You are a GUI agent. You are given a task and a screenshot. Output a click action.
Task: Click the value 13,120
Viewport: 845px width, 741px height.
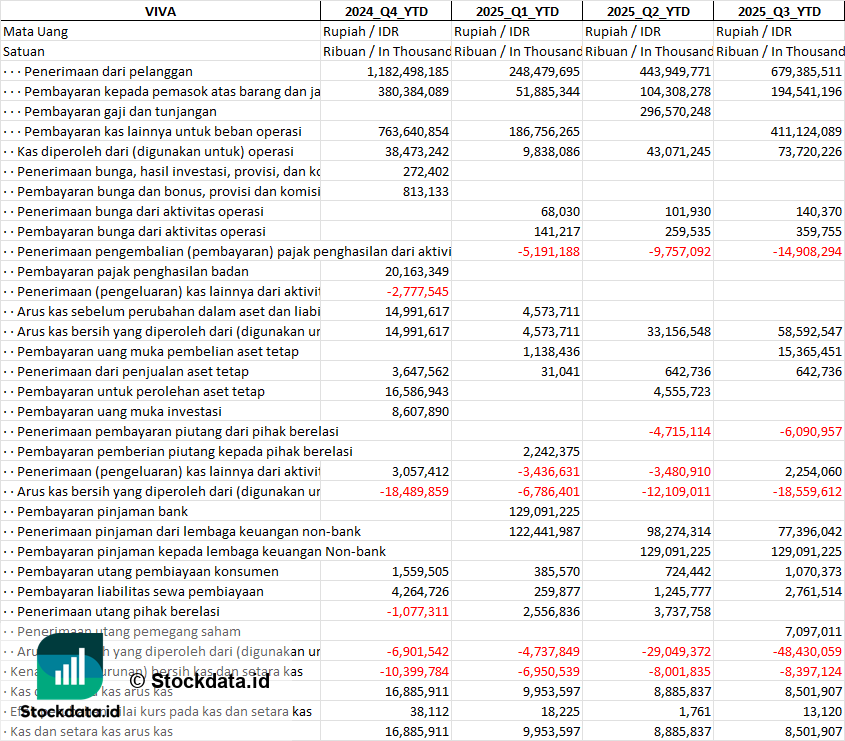pyautogui.click(x=822, y=711)
